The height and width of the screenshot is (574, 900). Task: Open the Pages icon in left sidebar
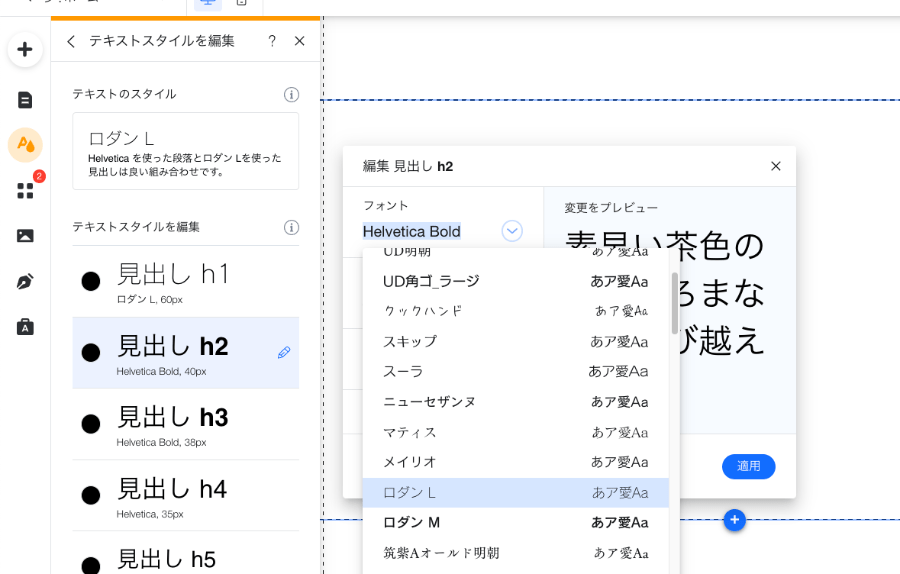point(25,100)
